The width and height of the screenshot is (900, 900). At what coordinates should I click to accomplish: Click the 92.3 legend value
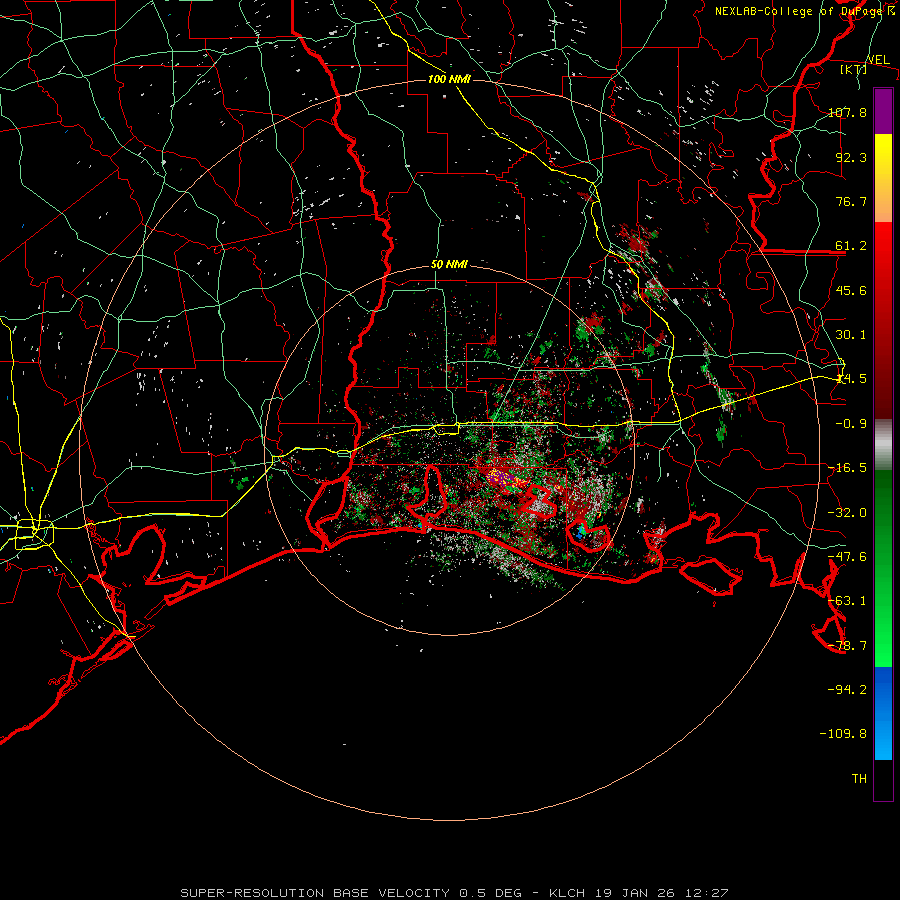(x=851, y=157)
